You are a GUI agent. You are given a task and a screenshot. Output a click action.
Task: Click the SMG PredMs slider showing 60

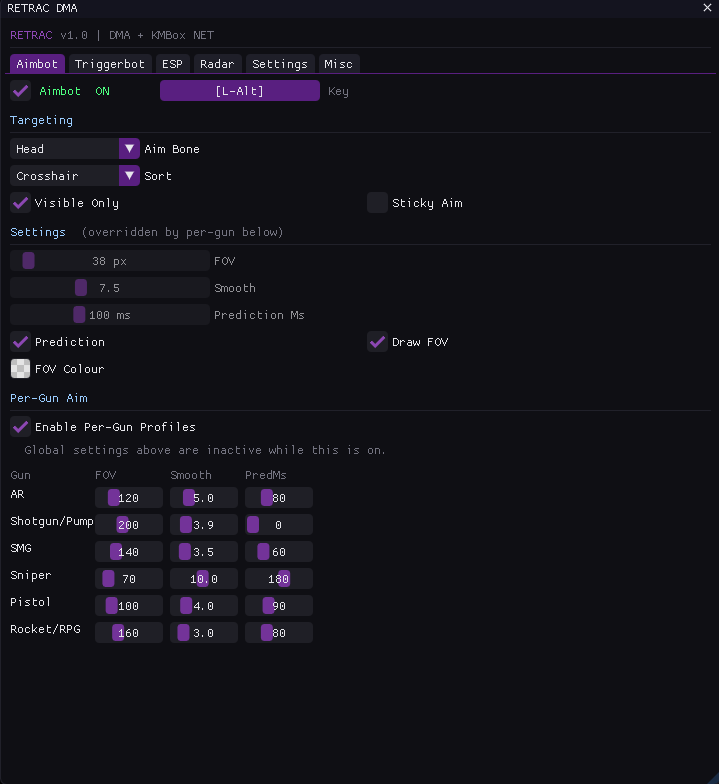[x=279, y=552]
